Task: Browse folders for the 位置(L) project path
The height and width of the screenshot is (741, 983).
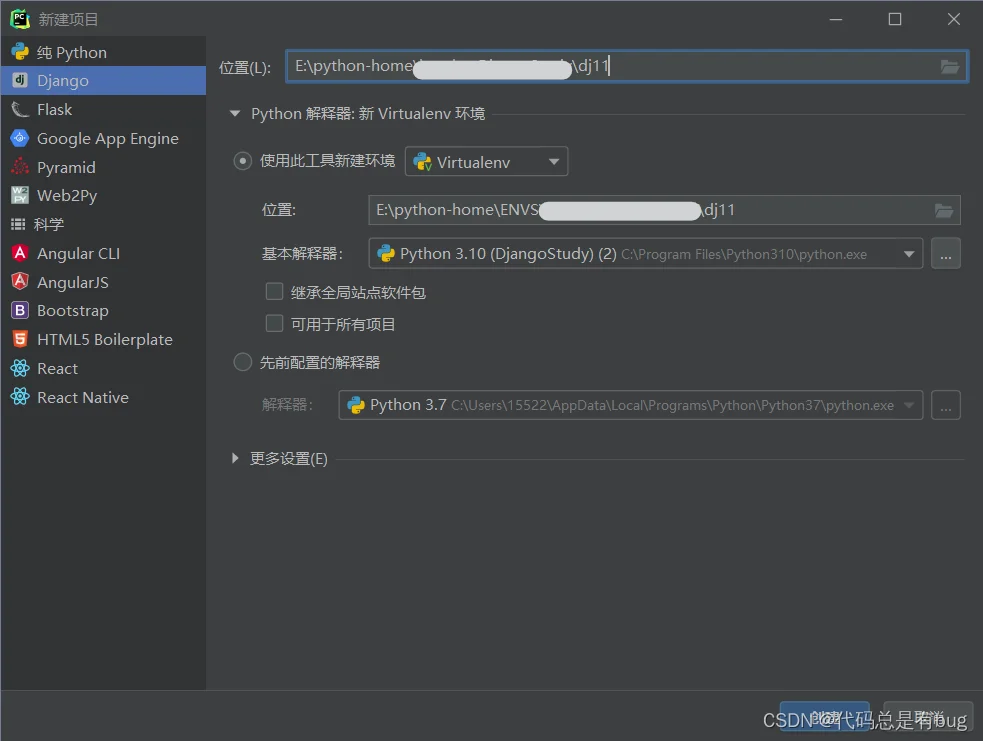Action: click(x=950, y=66)
